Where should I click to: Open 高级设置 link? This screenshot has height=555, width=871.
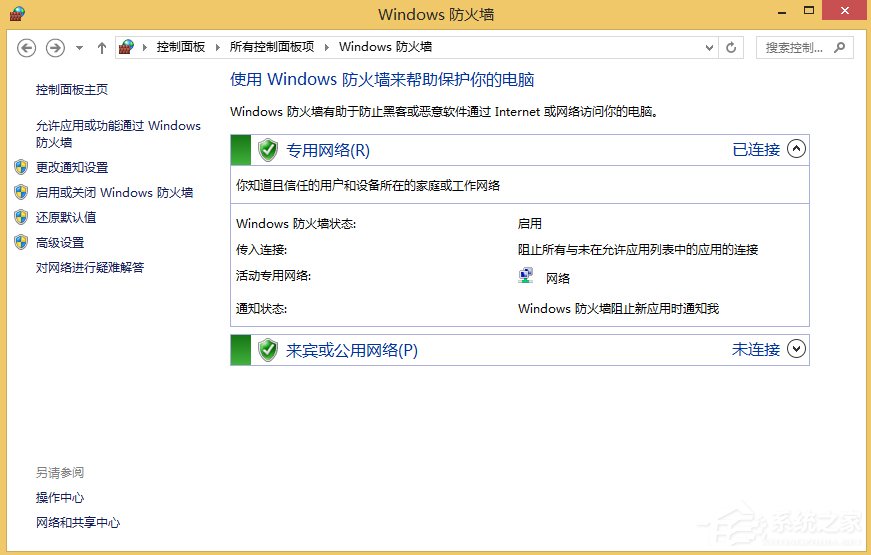coord(59,243)
